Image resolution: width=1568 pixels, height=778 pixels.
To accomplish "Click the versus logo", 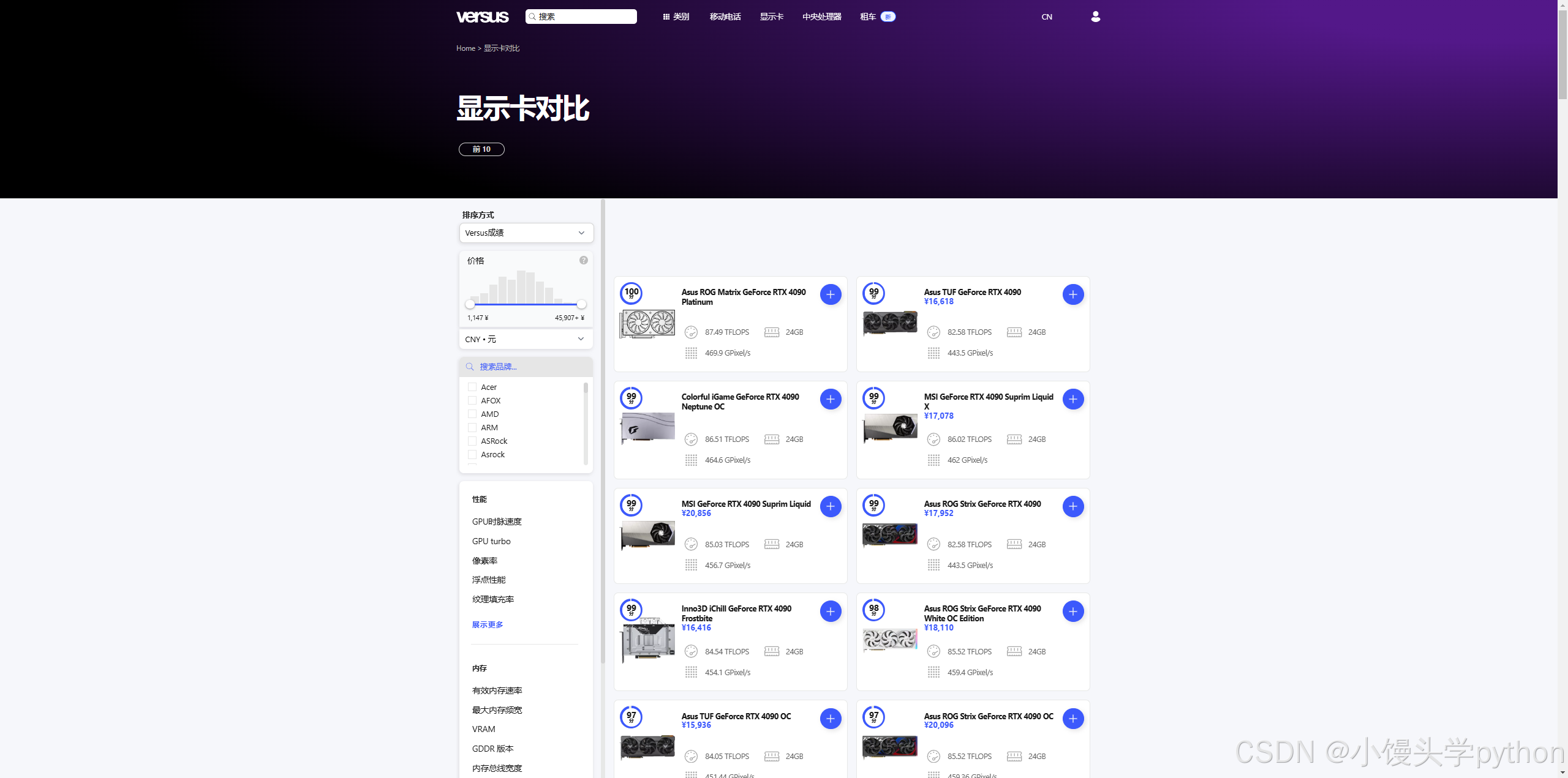I will click(482, 17).
